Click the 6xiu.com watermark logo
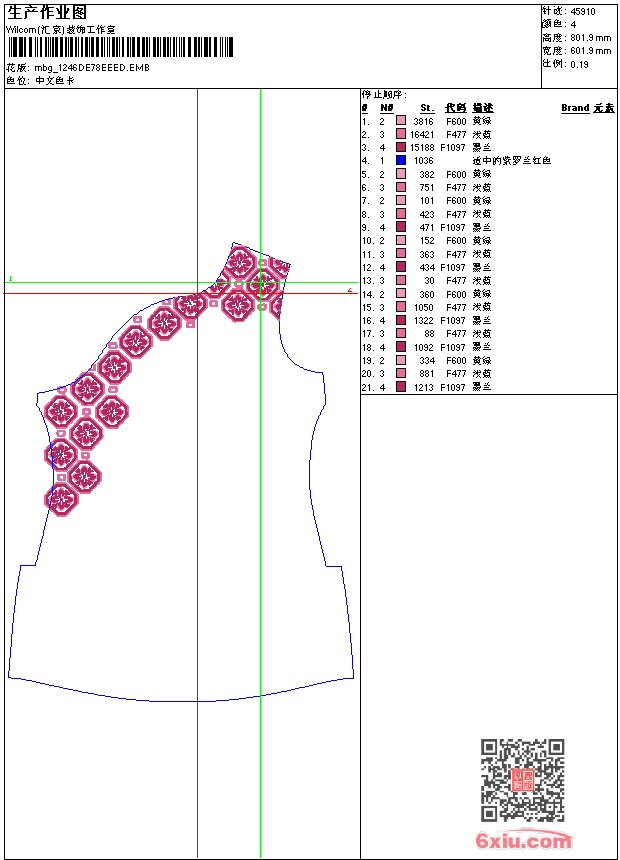Viewport: 620px width, 860px height. 524,841
